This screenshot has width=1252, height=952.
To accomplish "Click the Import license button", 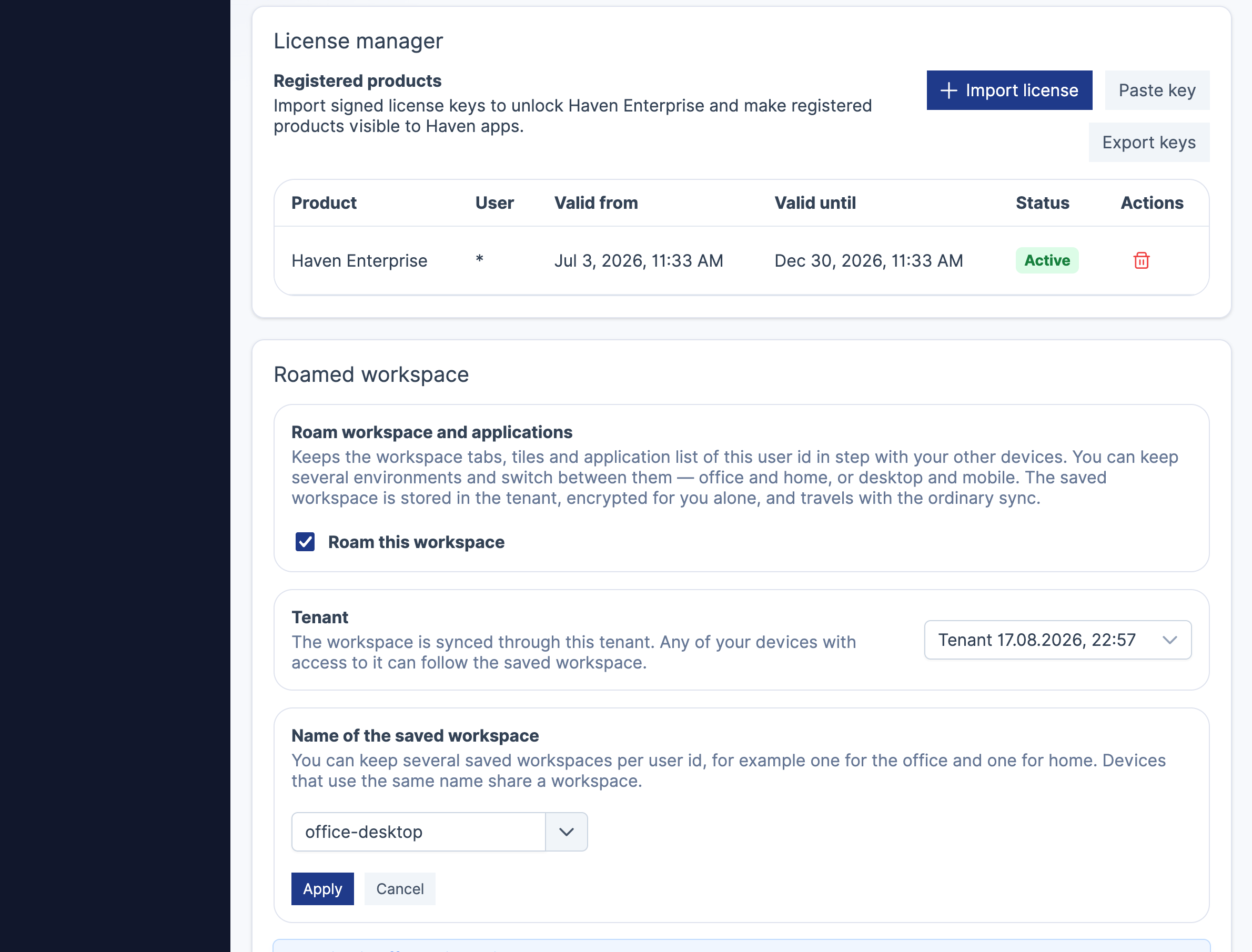I will tap(1009, 90).
